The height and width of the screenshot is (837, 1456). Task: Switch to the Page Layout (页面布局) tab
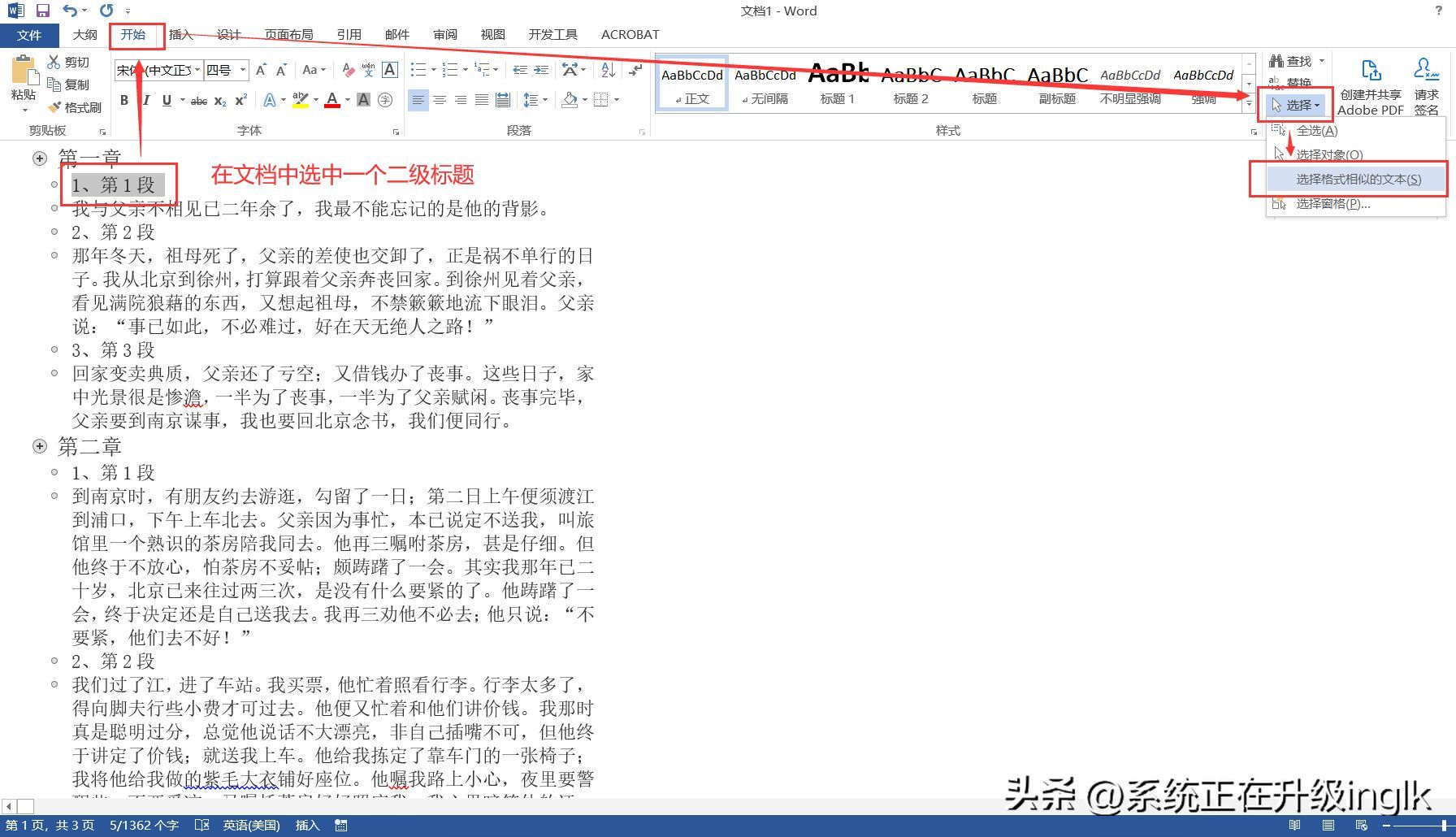tap(289, 35)
